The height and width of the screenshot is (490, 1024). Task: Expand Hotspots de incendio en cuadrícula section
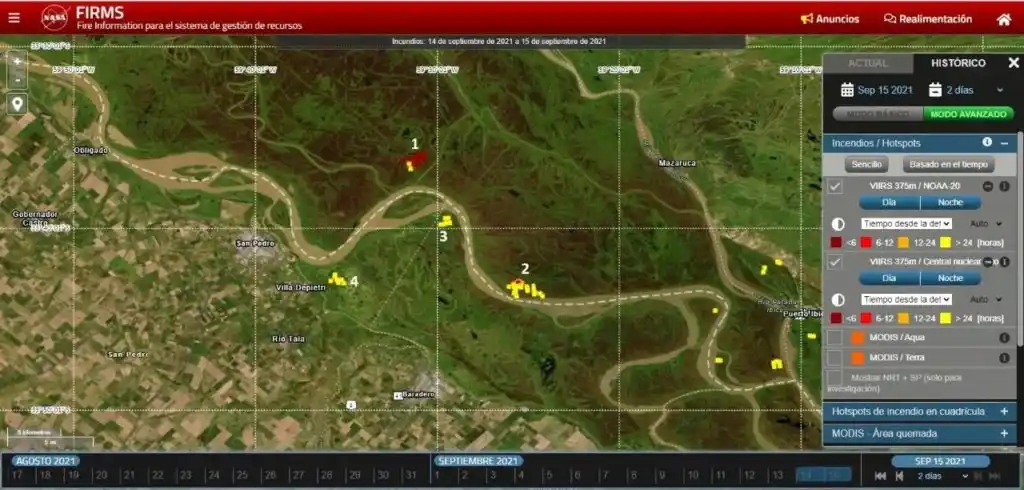(x=1004, y=411)
